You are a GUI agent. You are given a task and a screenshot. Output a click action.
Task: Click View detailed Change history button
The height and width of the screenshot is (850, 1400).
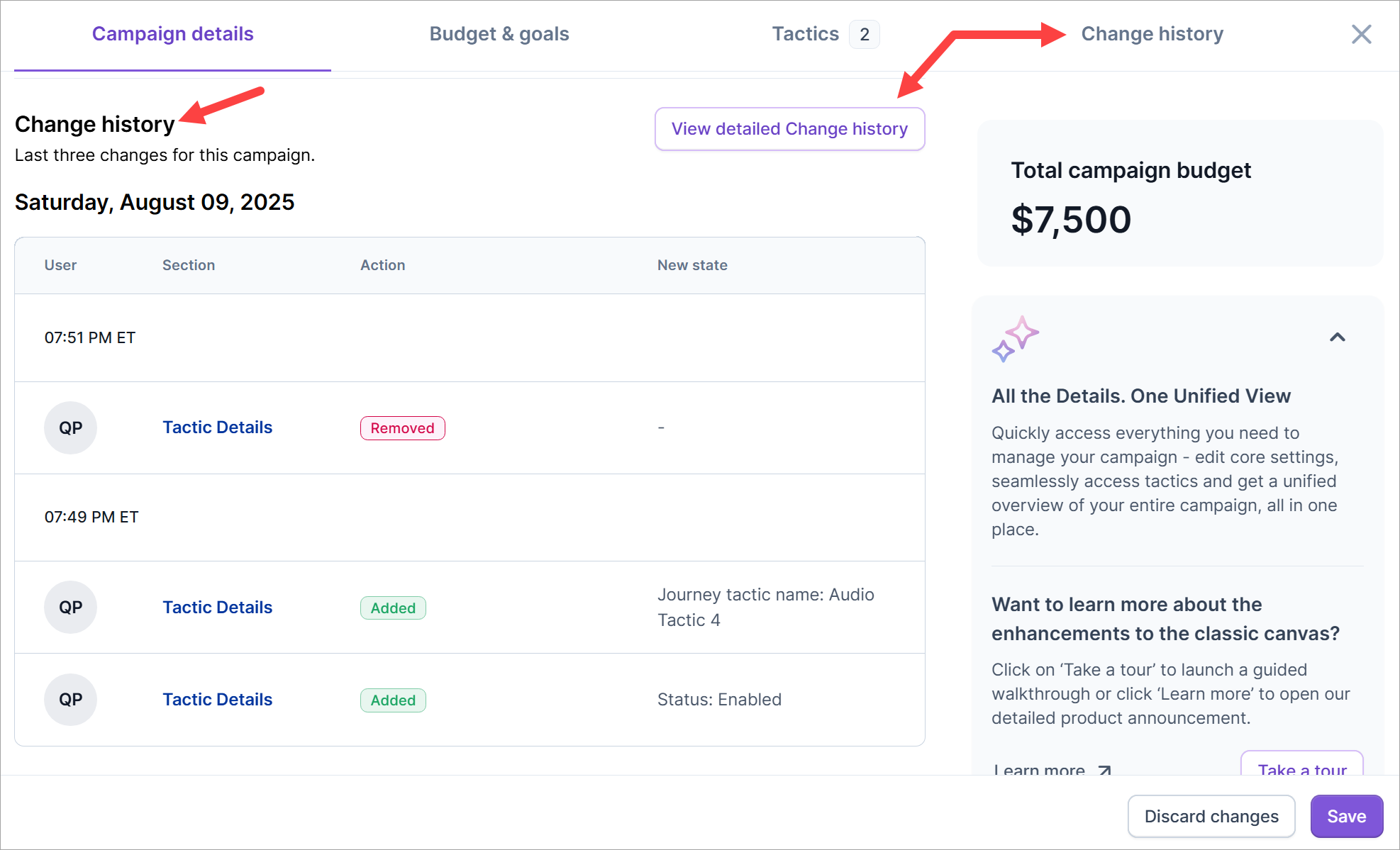pos(789,129)
